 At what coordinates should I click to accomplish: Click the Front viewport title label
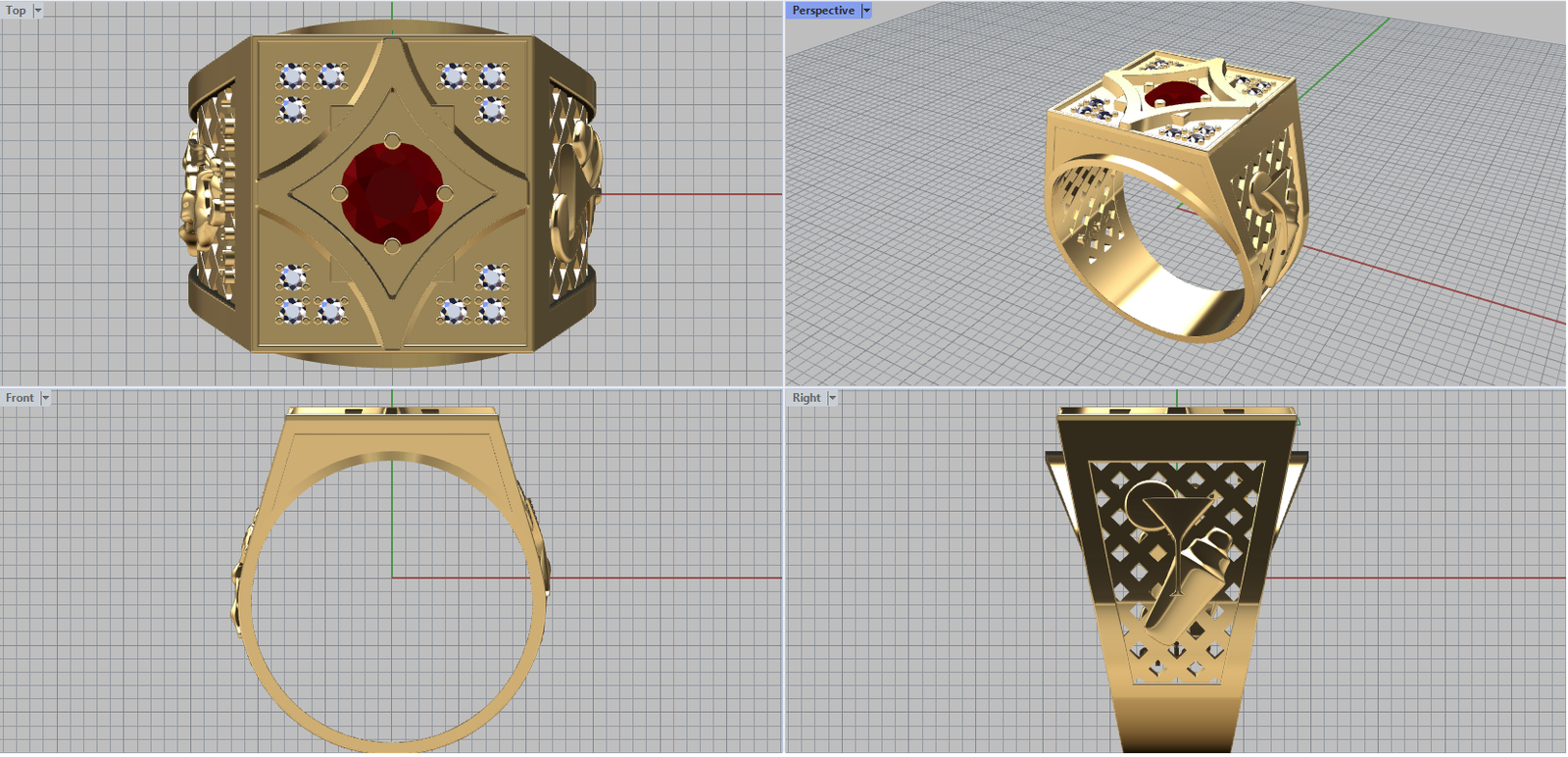pyautogui.click(x=20, y=398)
